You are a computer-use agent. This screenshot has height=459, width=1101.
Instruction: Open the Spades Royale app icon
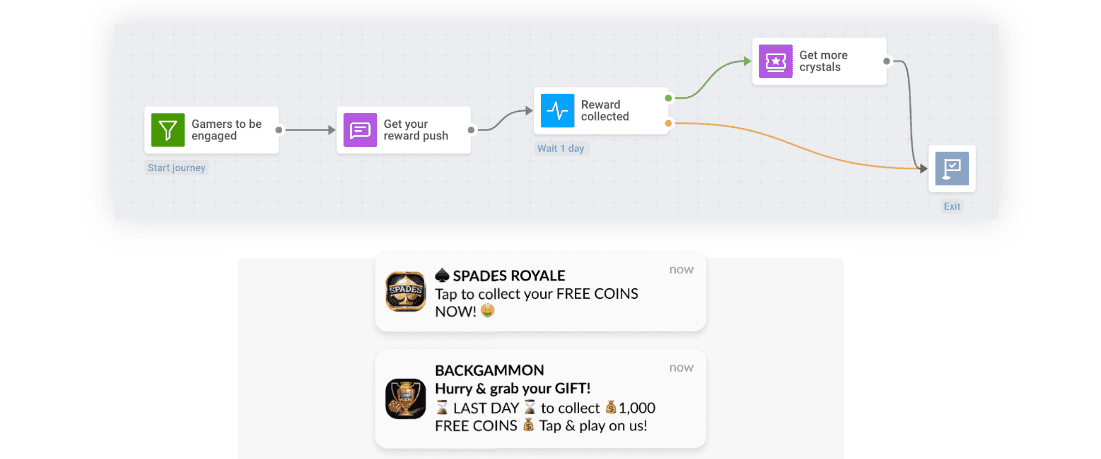405,294
